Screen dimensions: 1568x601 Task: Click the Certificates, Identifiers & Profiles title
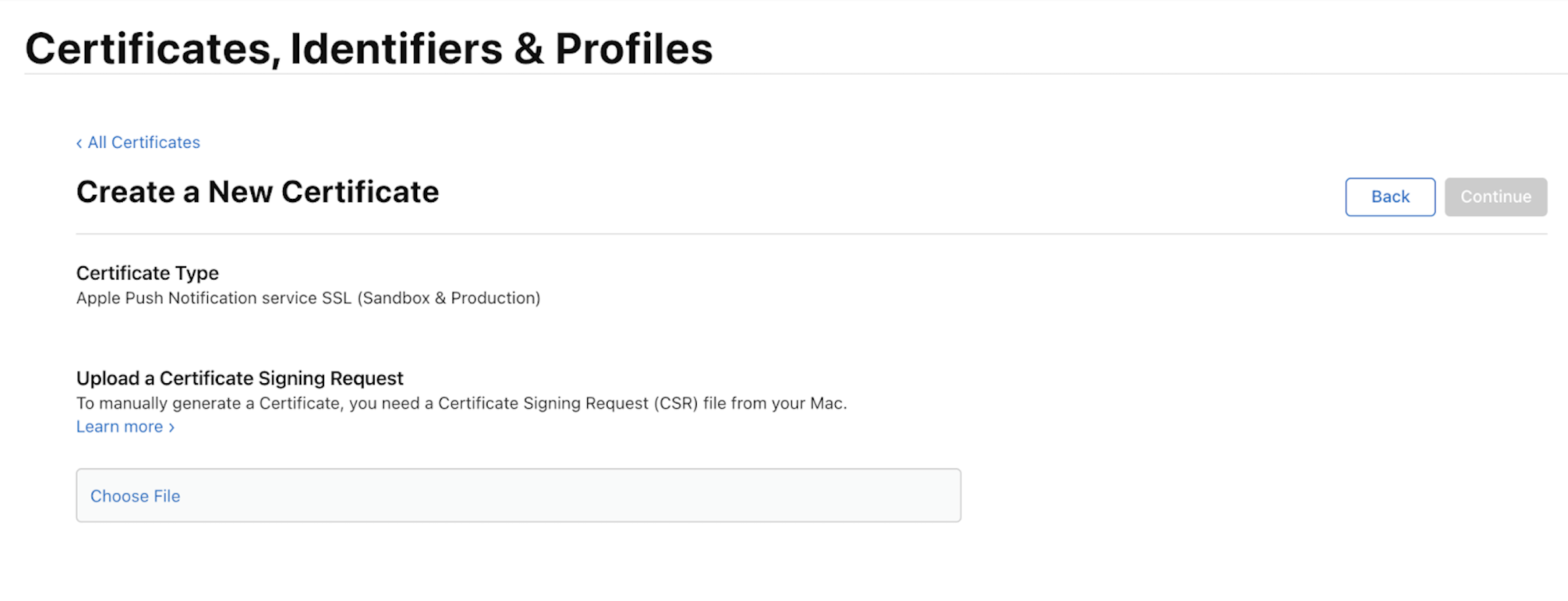(x=369, y=47)
